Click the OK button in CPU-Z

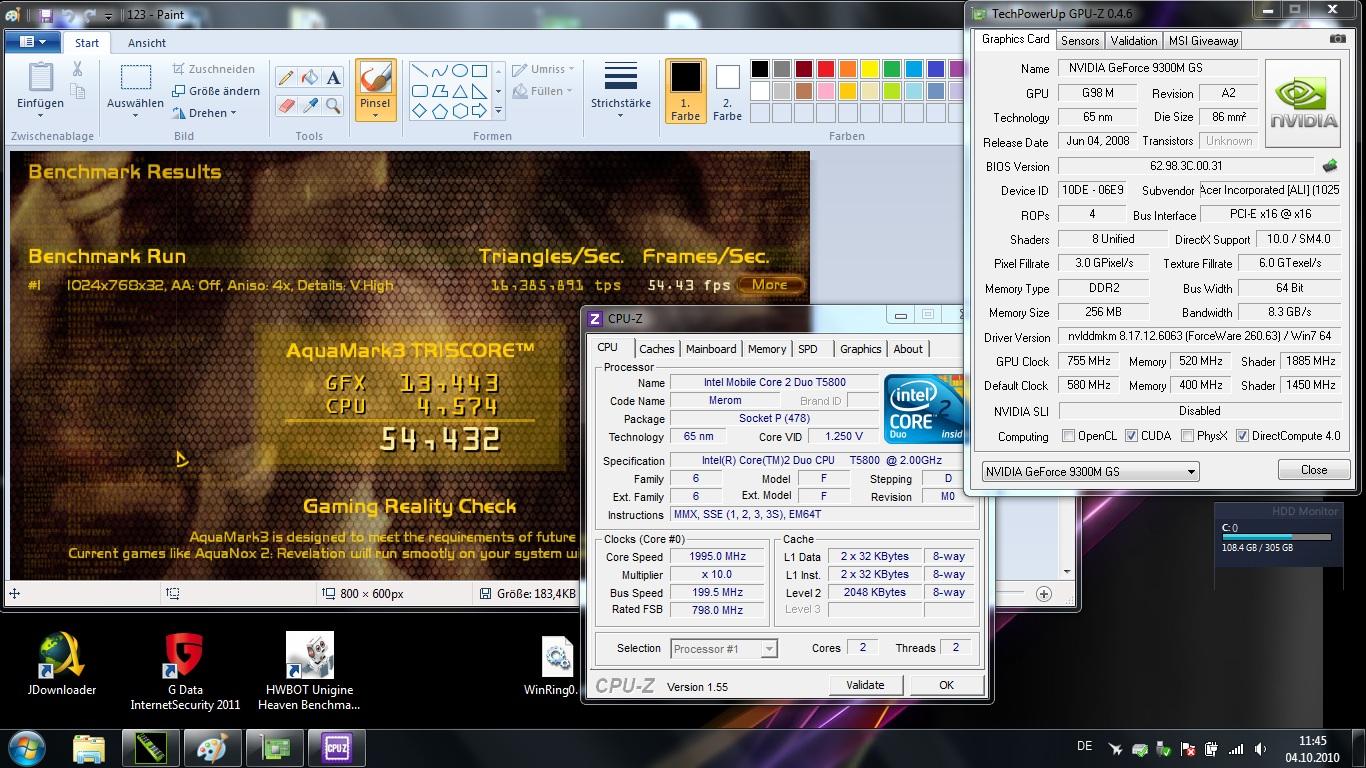click(x=946, y=685)
